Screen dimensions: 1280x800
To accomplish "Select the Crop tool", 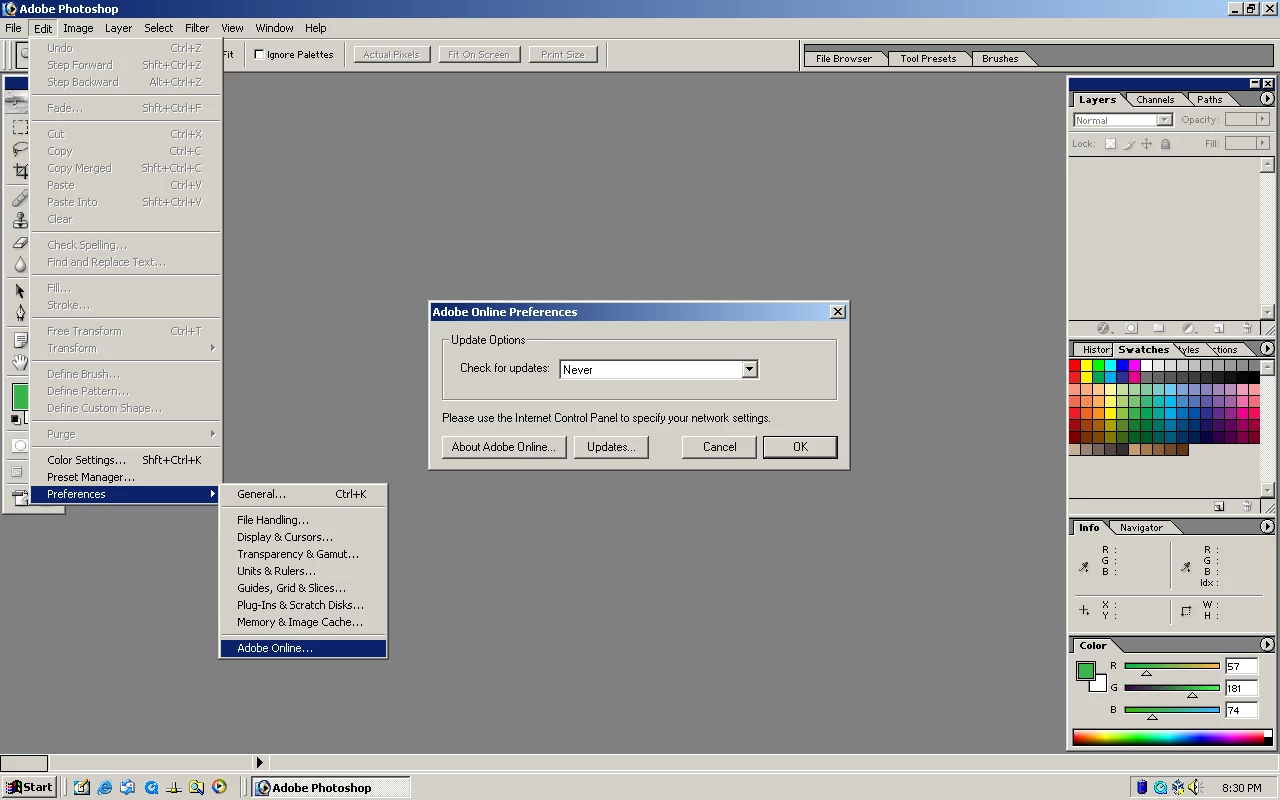I will point(20,172).
